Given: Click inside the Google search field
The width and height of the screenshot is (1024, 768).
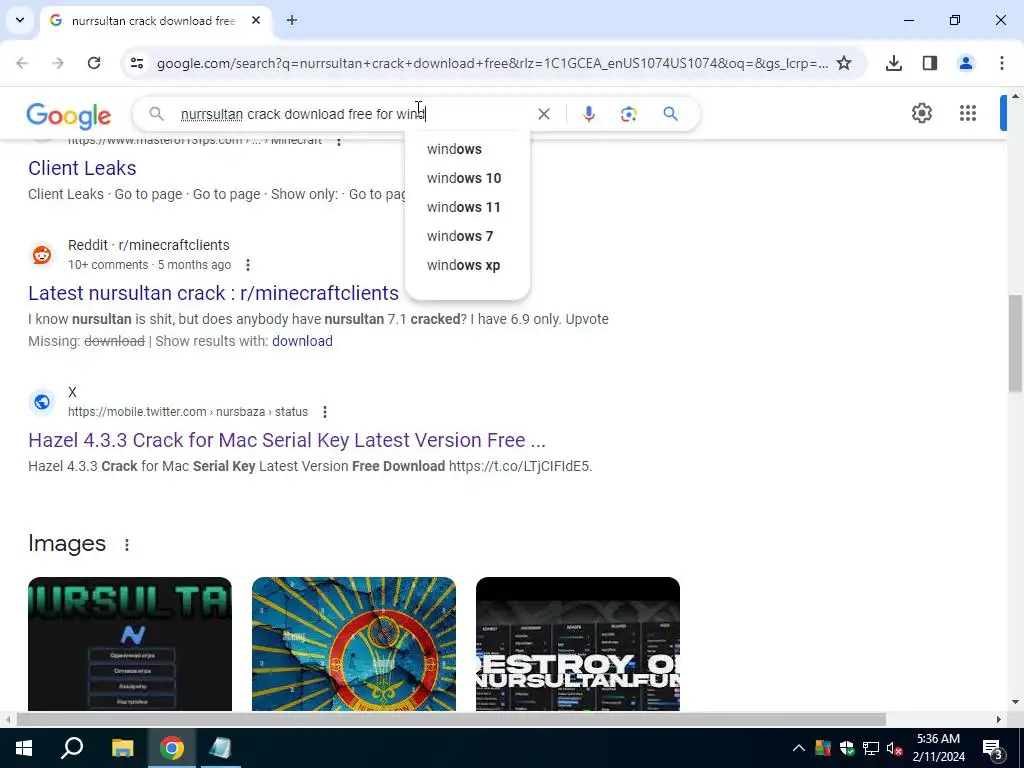Looking at the screenshot, I should point(353,114).
